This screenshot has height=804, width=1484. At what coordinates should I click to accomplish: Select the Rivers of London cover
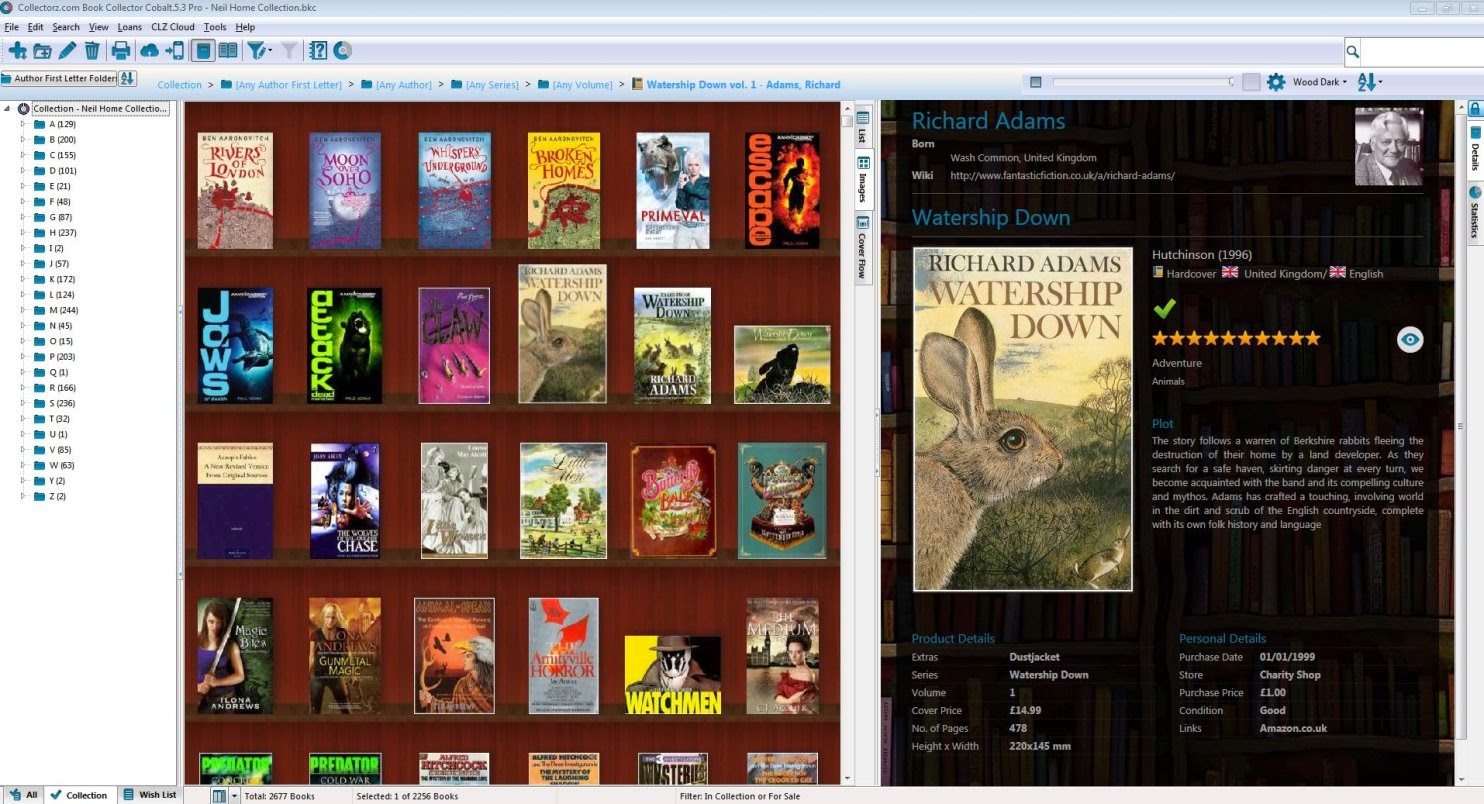[235, 190]
